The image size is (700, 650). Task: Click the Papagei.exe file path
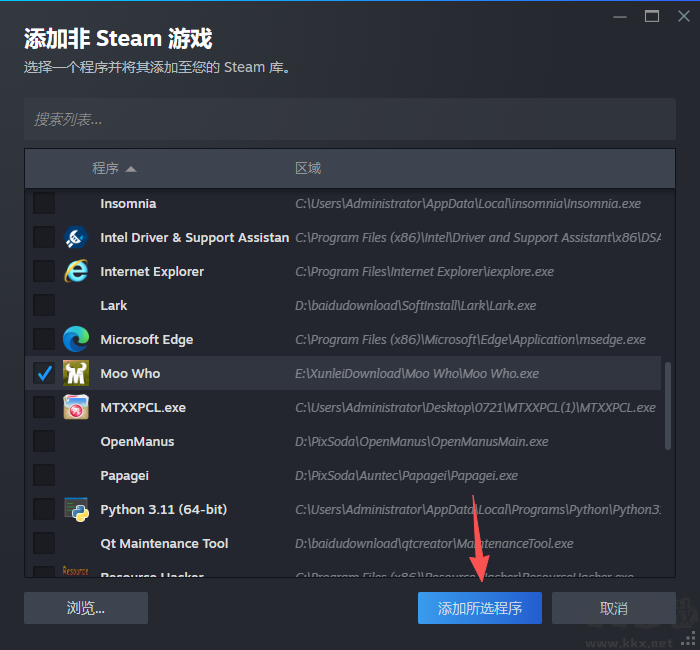click(407, 476)
